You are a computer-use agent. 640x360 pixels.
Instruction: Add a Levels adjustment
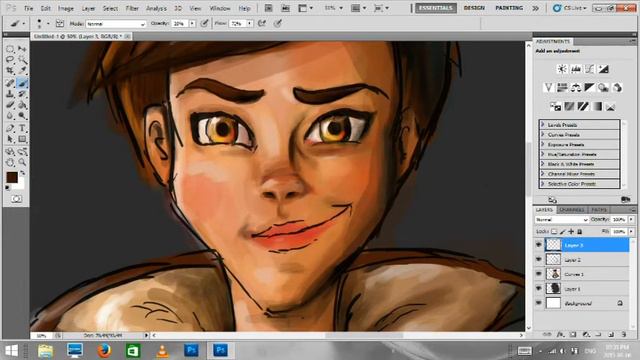click(x=576, y=69)
